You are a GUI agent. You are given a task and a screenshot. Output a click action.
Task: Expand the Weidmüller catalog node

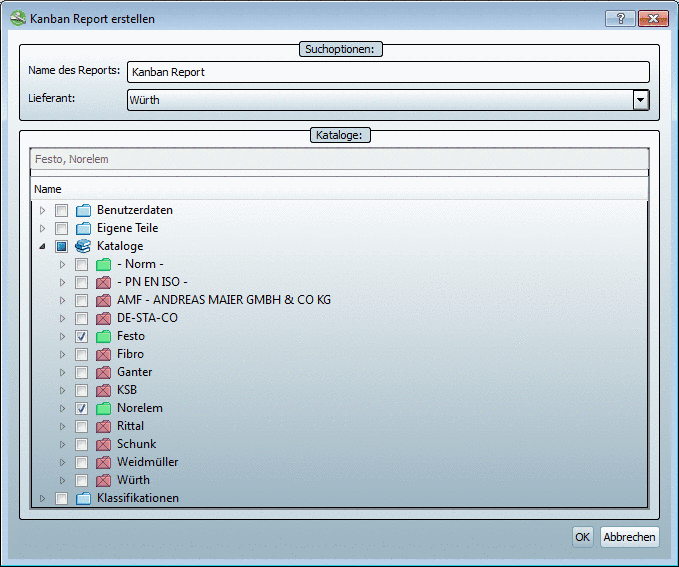[62, 462]
